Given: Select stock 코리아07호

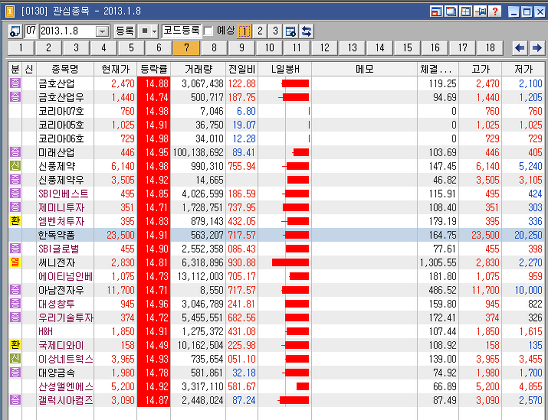Looking at the screenshot, I should 61,111.
